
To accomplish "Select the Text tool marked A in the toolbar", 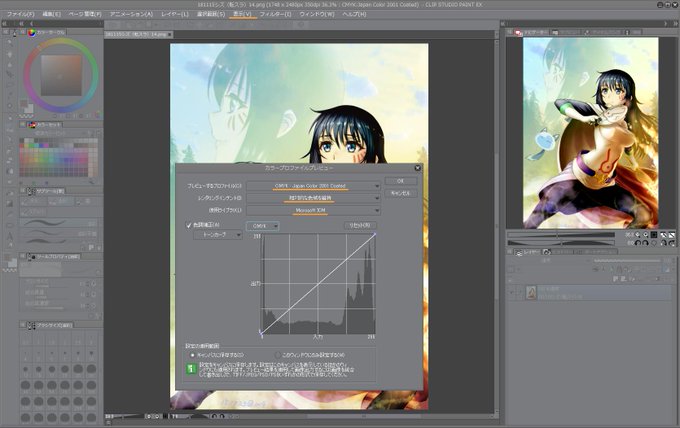I will tap(10, 237).
